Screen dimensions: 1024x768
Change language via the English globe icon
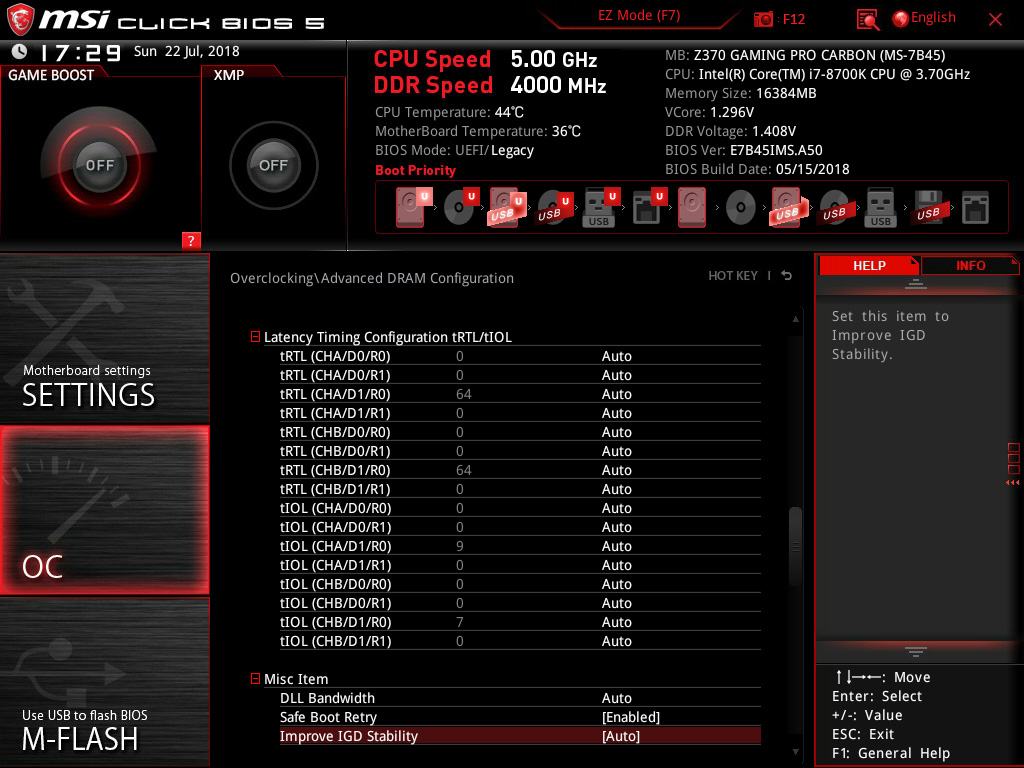923,18
